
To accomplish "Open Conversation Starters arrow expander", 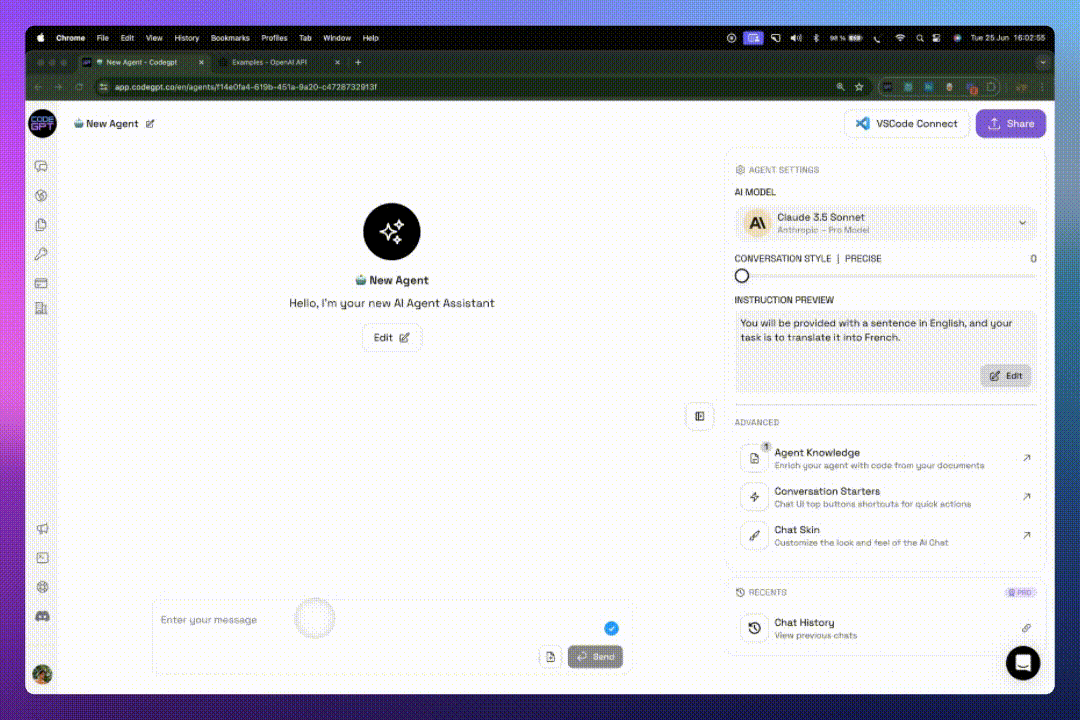I will pos(1026,497).
